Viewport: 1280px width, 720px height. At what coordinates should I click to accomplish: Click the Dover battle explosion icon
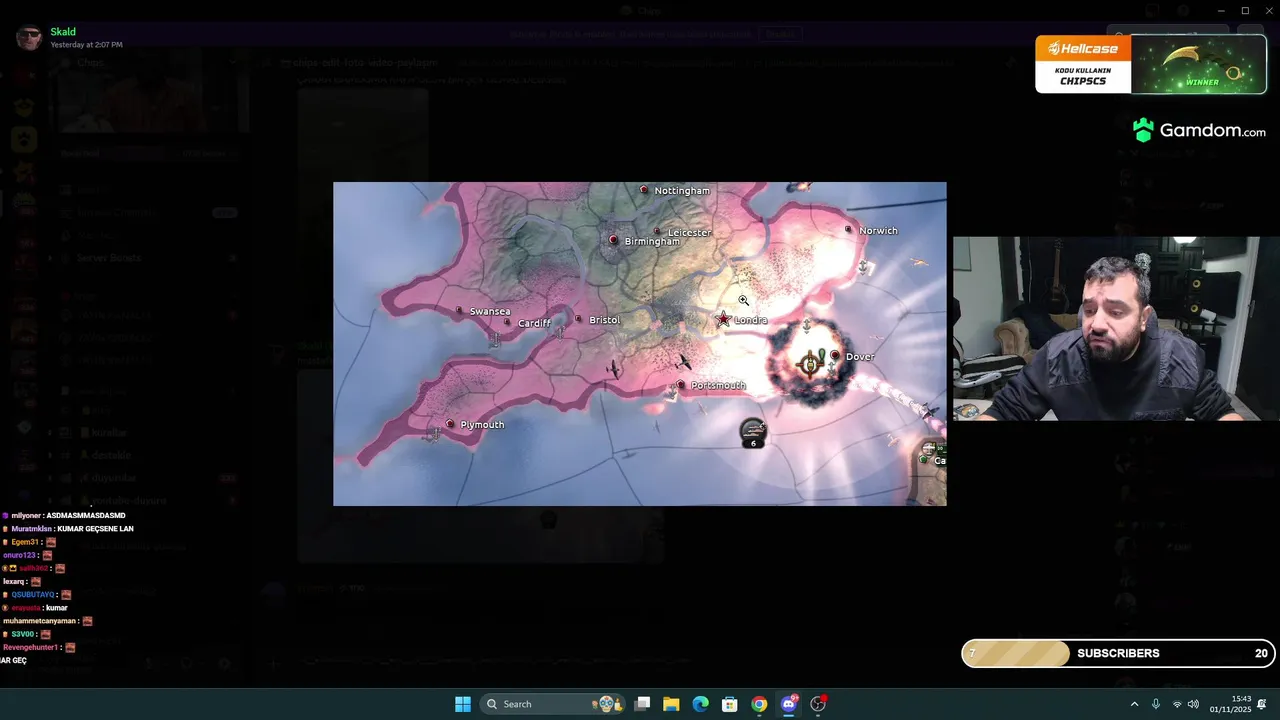(811, 363)
